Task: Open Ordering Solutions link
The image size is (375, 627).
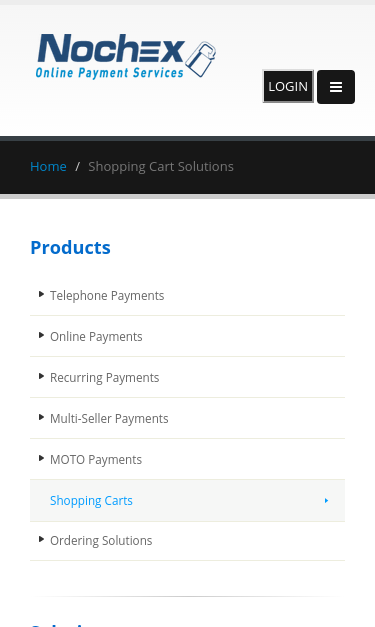Action: [x=101, y=541]
